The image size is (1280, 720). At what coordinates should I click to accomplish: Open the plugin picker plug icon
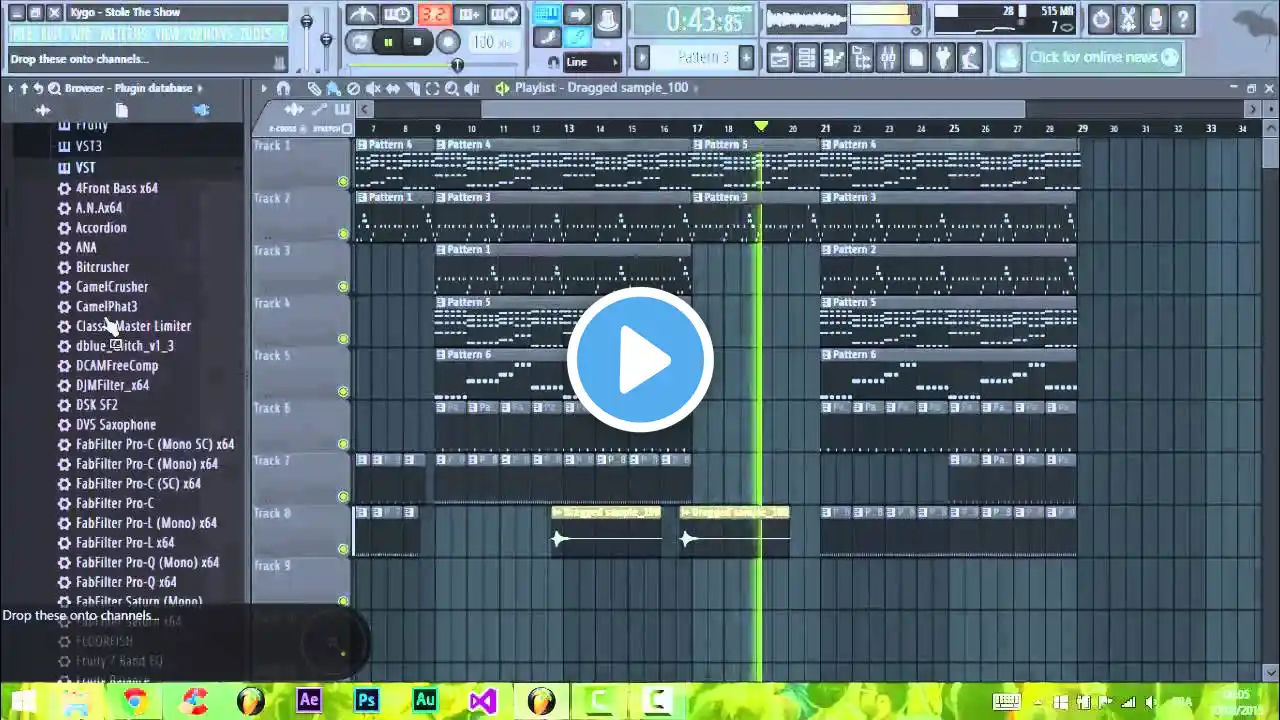pos(942,58)
